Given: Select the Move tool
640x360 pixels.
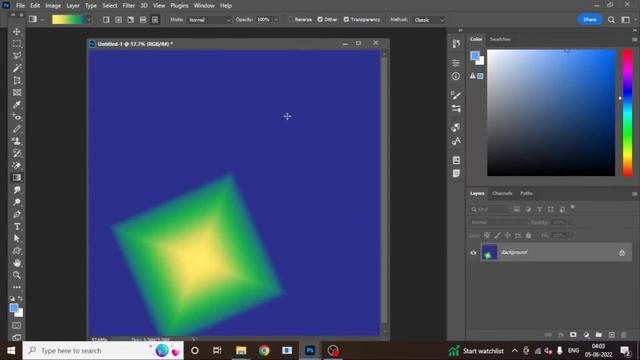Looking at the screenshot, I should tap(17, 31).
